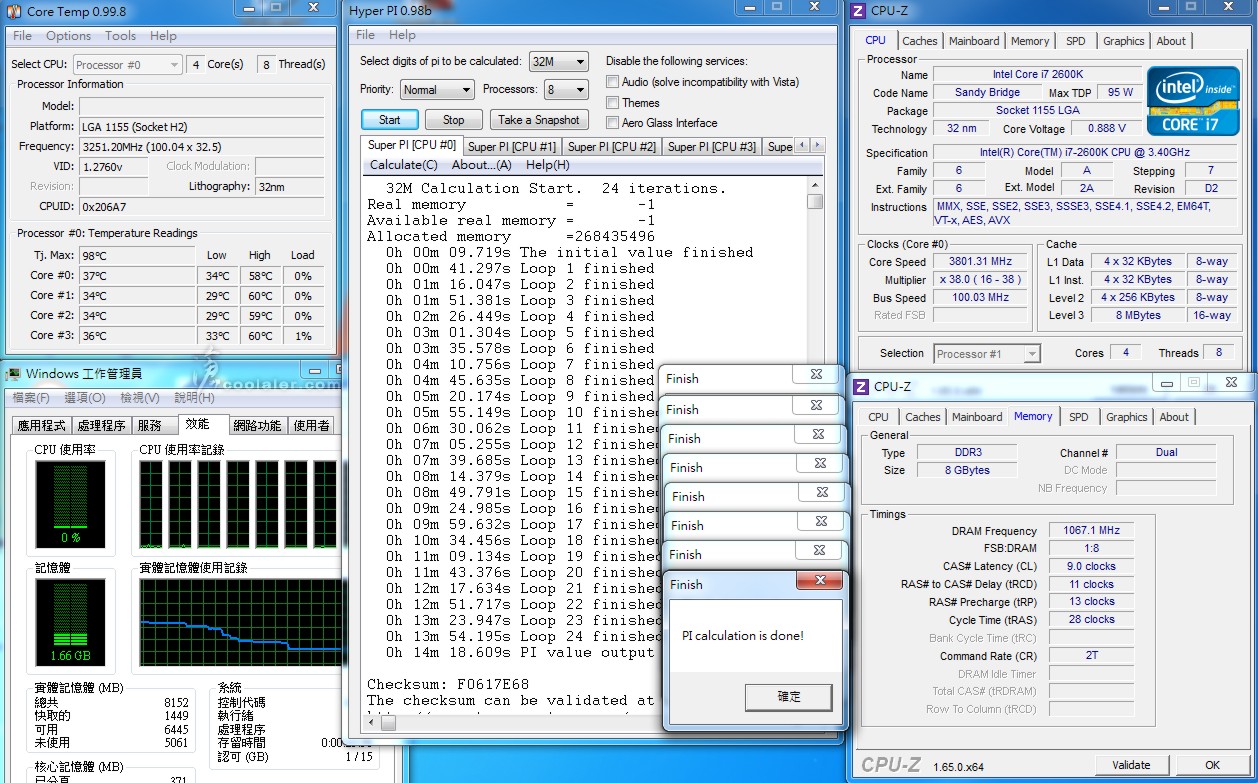This screenshot has height=783, width=1258.
Task: Switch Task Manager to 網路功能 tab
Action: (x=257, y=425)
